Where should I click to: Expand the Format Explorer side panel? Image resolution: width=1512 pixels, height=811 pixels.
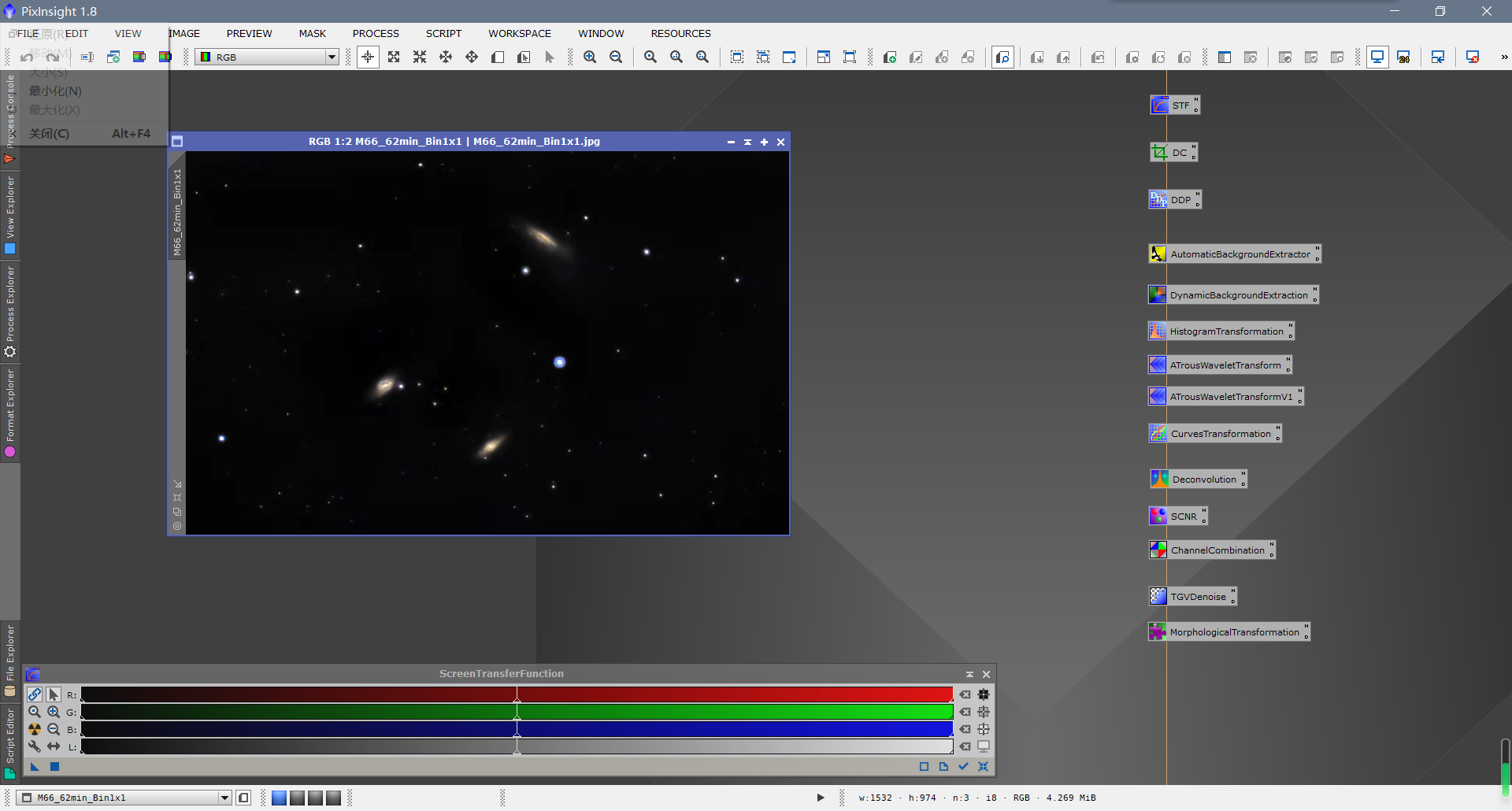pyautogui.click(x=9, y=413)
